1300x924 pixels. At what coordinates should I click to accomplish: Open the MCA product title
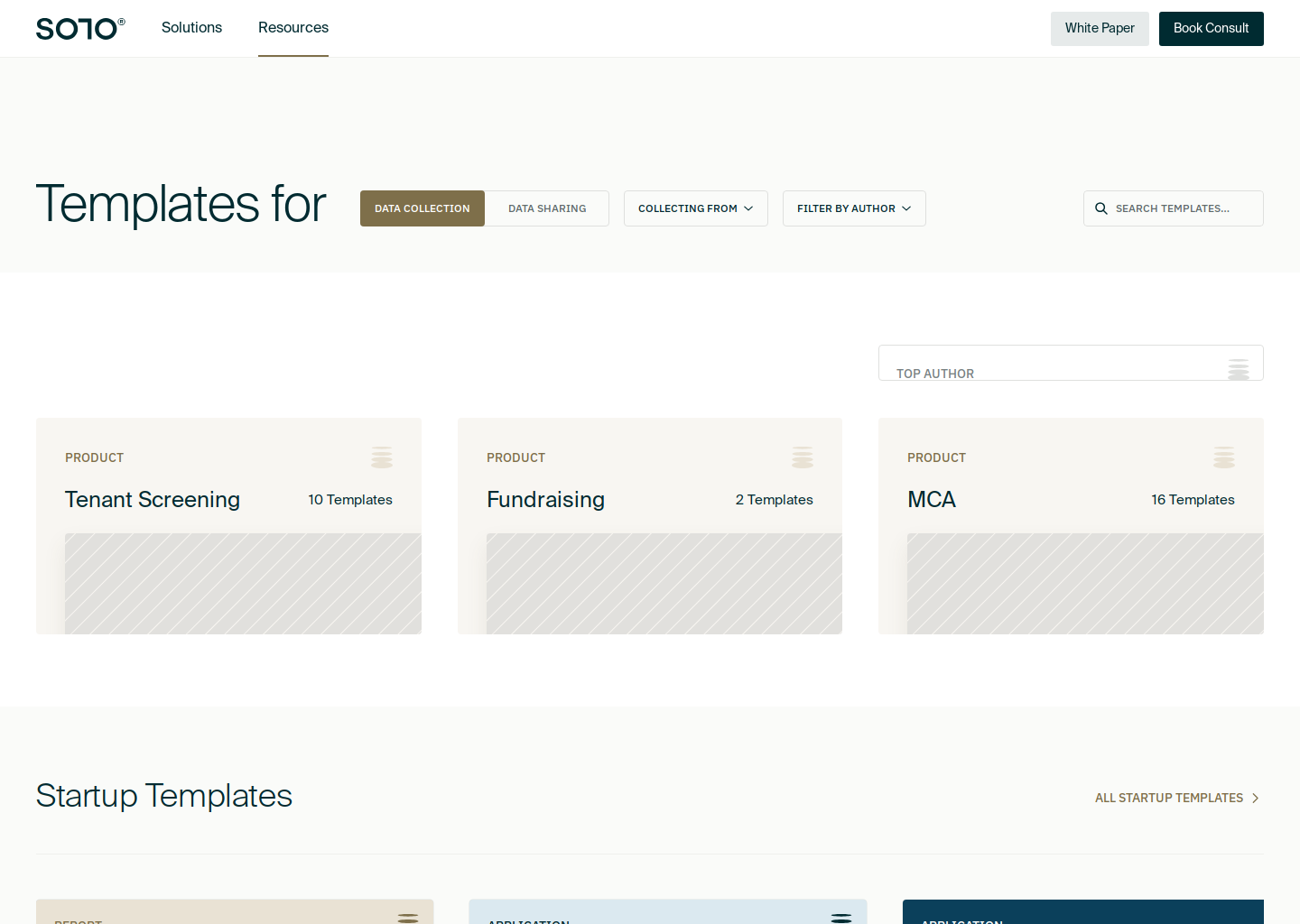coord(932,500)
